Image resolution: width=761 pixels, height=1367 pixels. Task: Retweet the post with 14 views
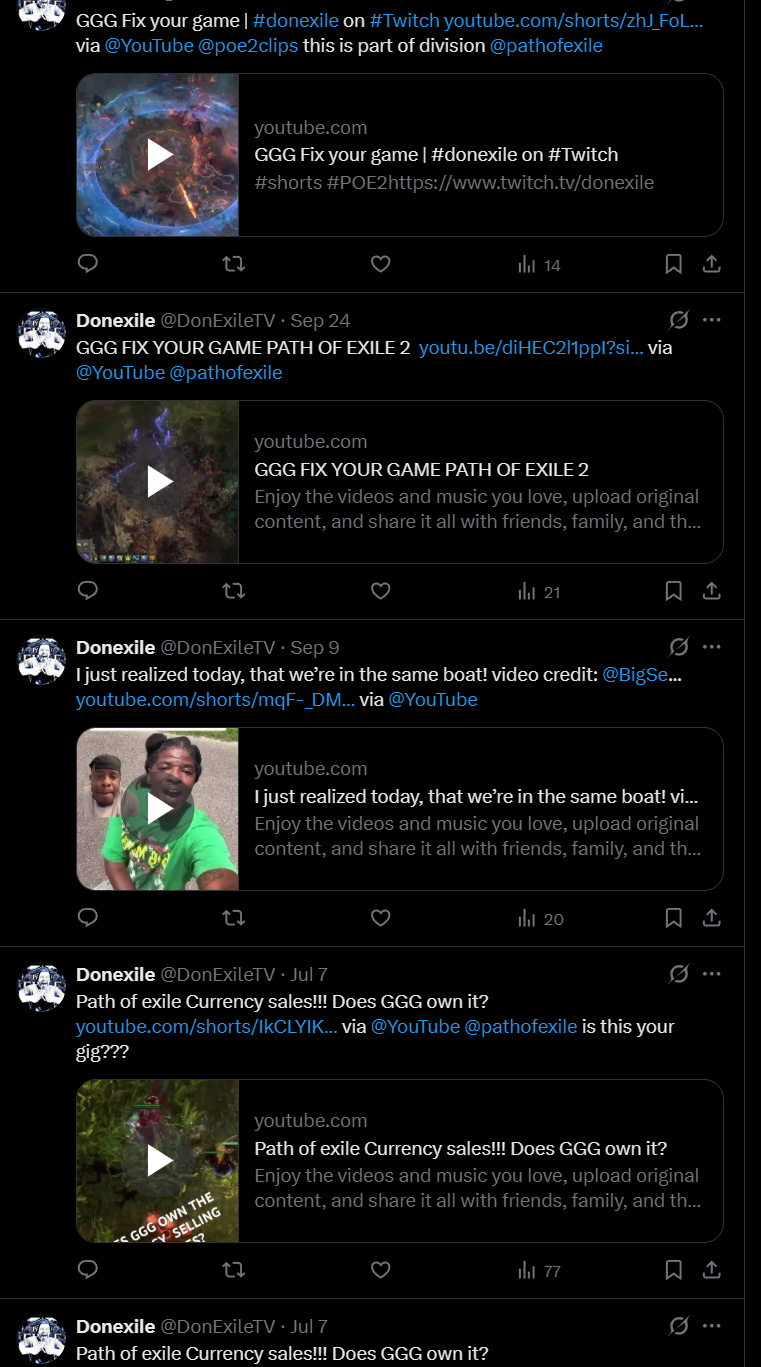233,264
